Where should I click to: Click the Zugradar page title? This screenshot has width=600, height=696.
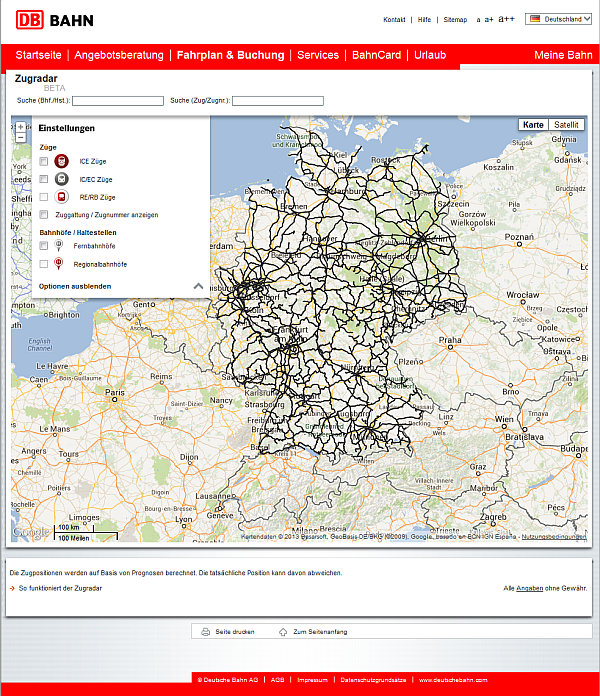click(x=36, y=79)
